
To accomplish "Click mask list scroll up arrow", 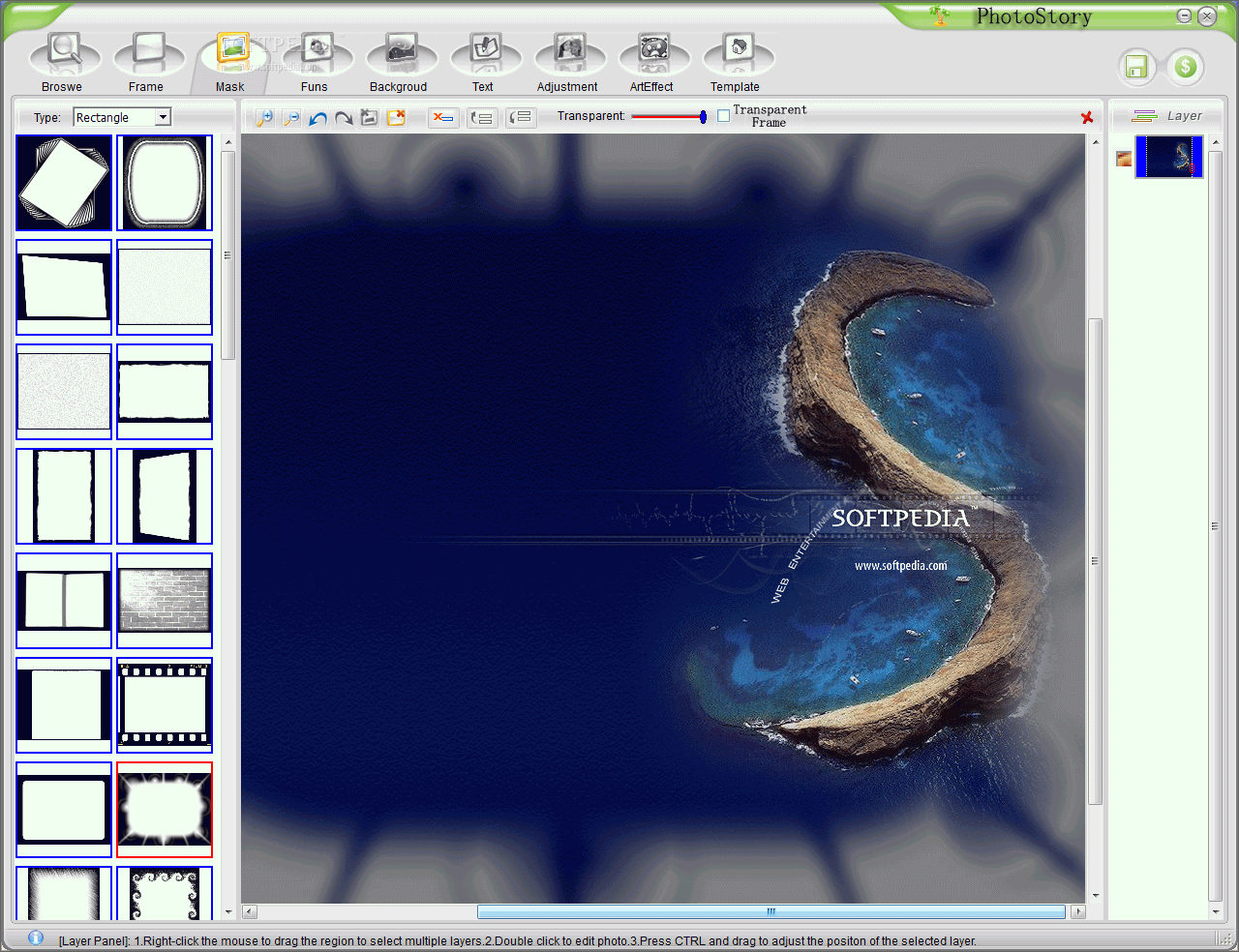I will click(228, 142).
